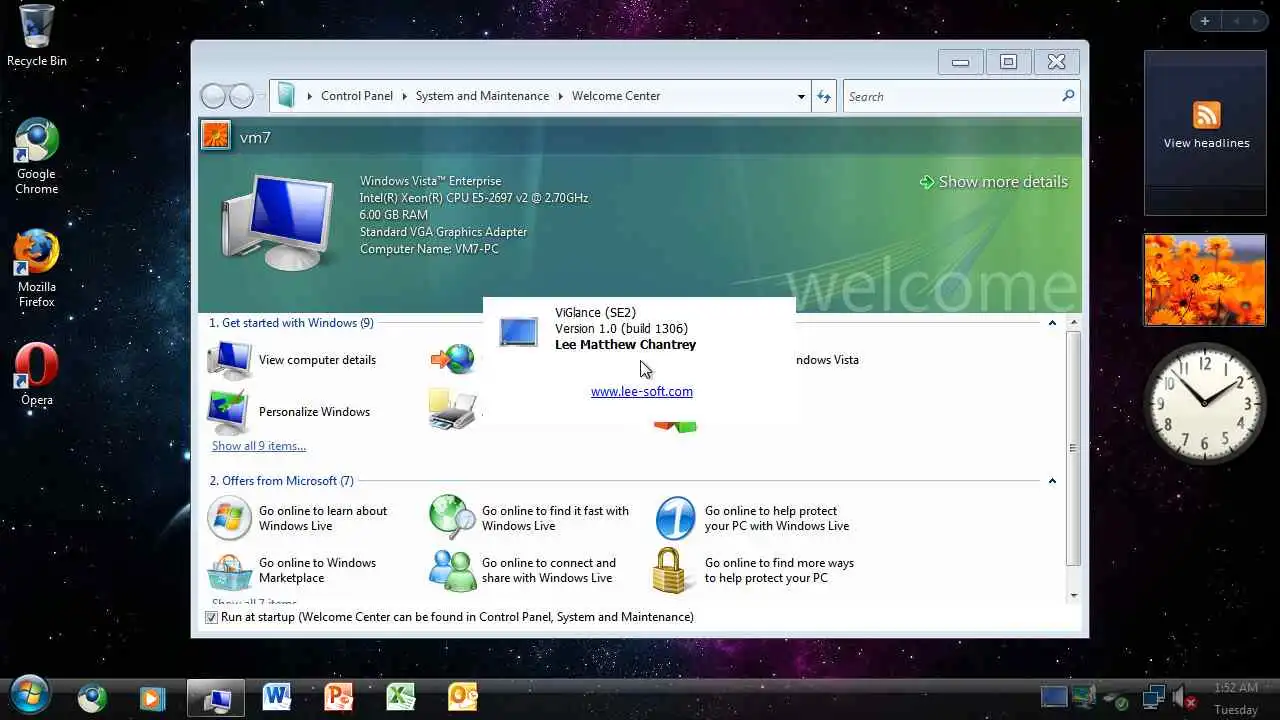Click the find it fast magnifier icon

(452, 518)
